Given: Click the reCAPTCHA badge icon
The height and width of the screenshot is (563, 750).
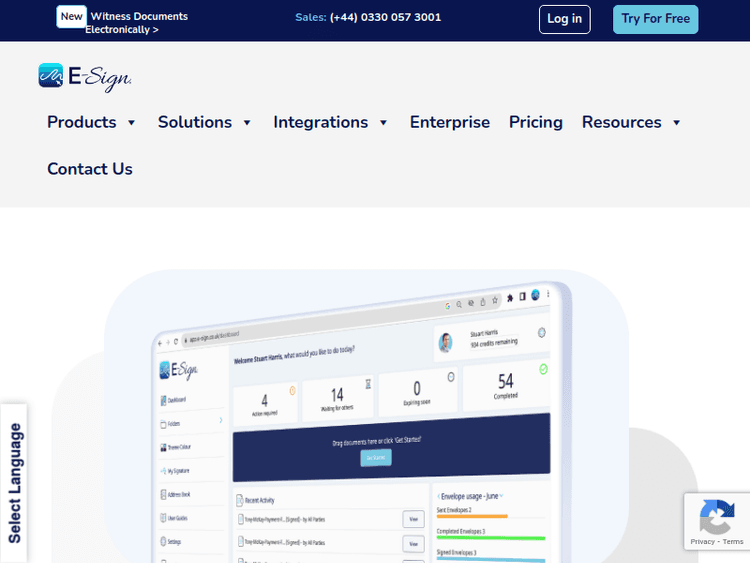Looking at the screenshot, I should (716, 517).
